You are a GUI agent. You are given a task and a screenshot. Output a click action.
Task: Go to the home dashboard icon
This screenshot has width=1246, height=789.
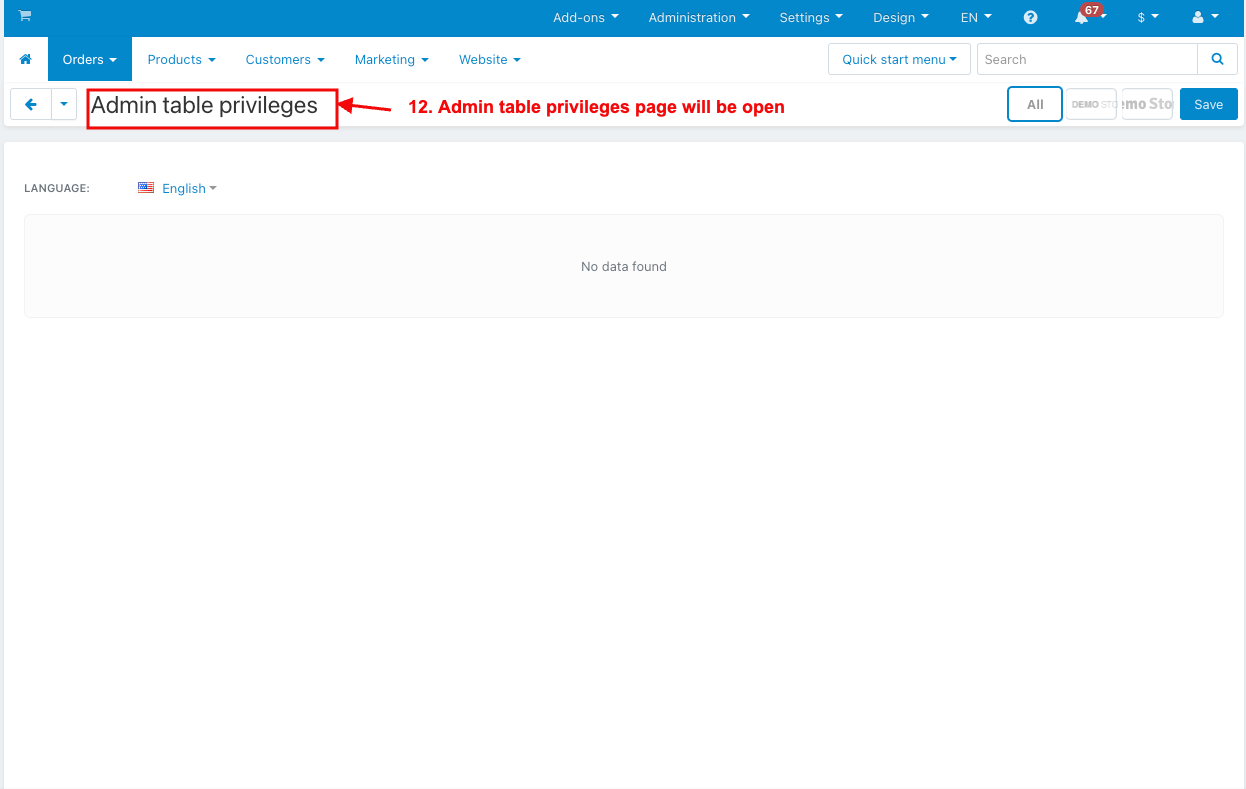[26, 60]
